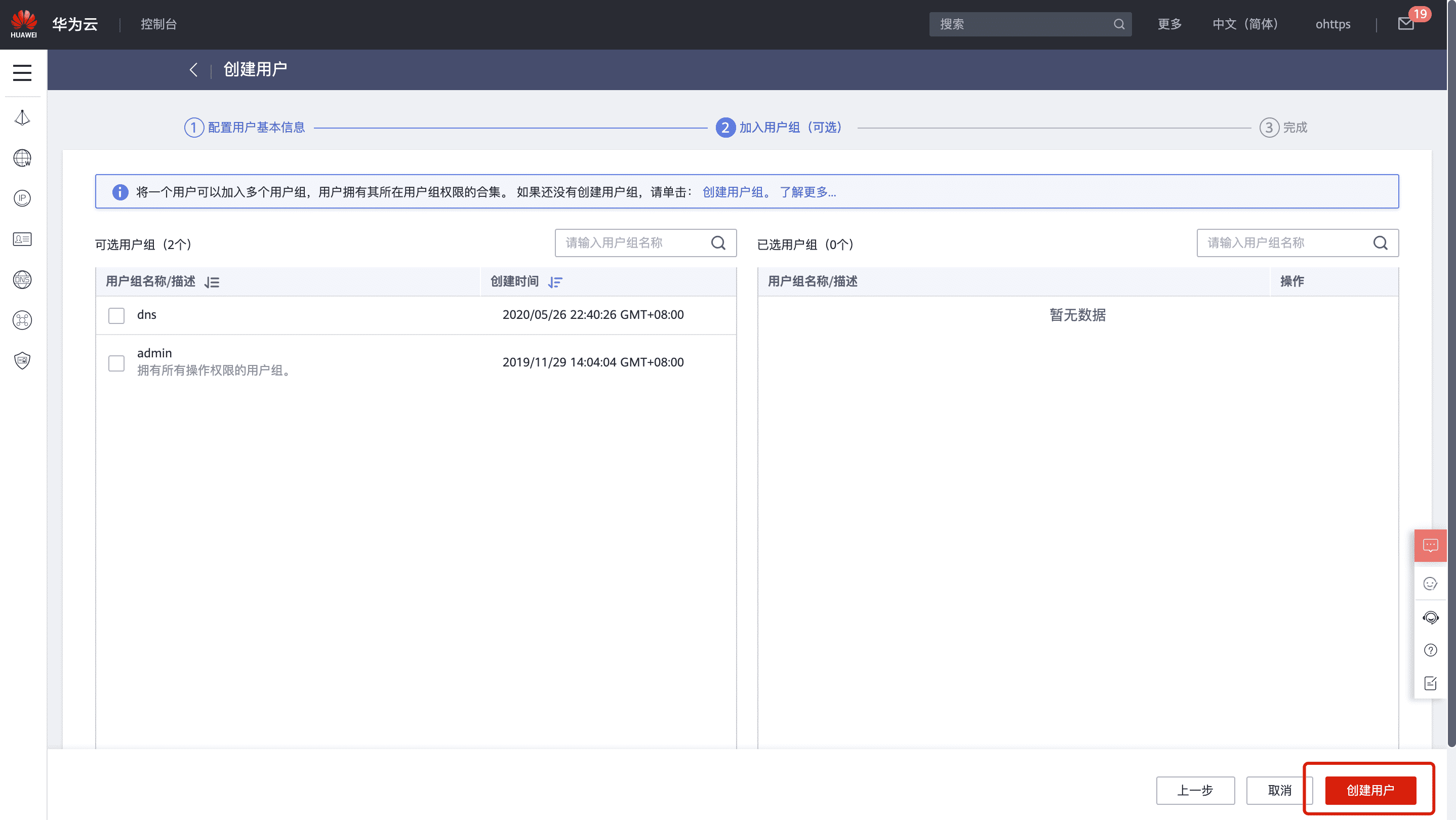
Task: Open the headset customer service icon
Action: pos(1430,617)
